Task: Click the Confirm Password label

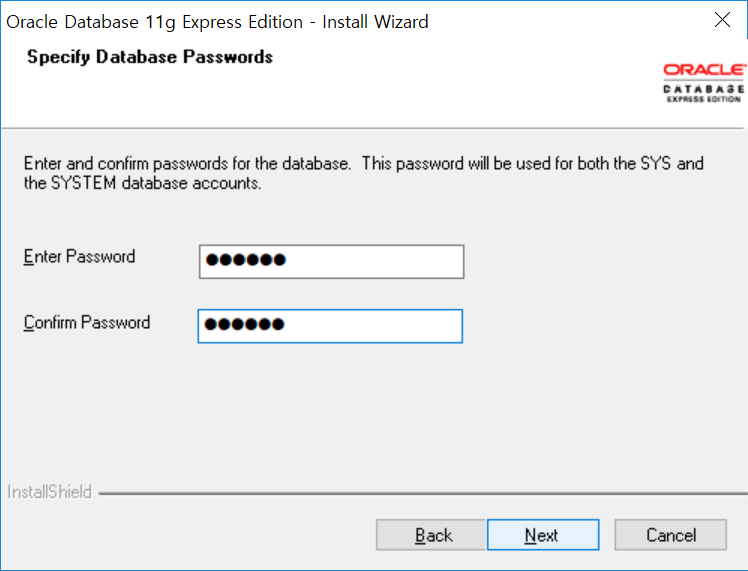Action: click(x=87, y=322)
